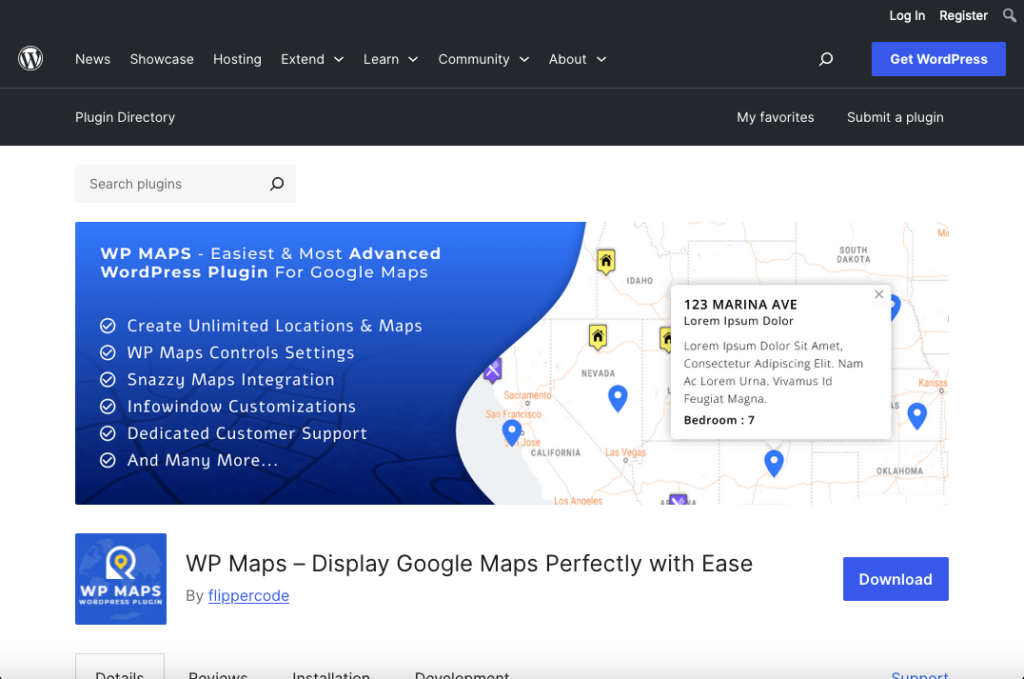Expand the About dropdown menu
1024x679 pixels.
tap(577, 59)
